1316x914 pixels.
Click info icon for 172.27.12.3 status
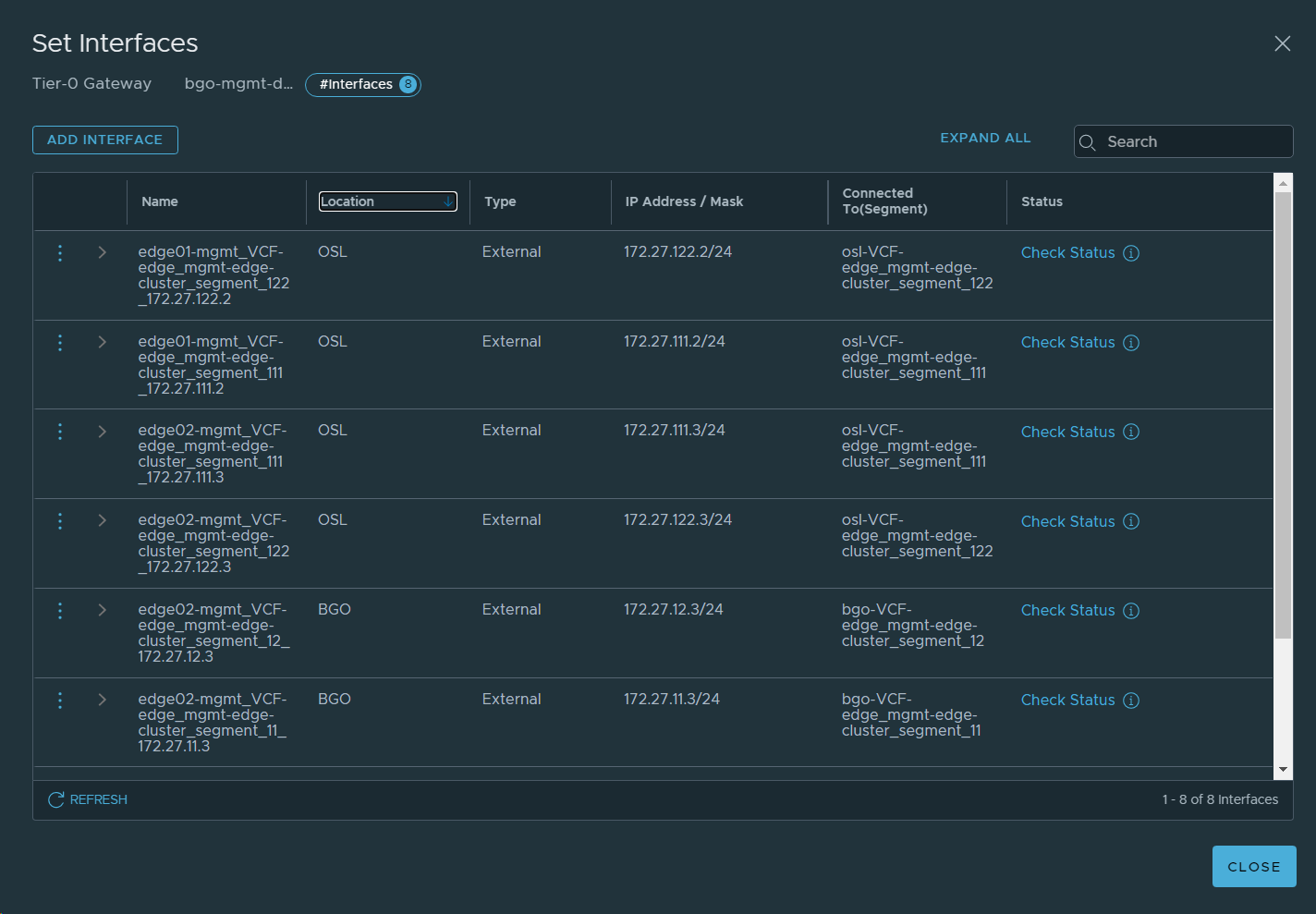click(1131, 611)
